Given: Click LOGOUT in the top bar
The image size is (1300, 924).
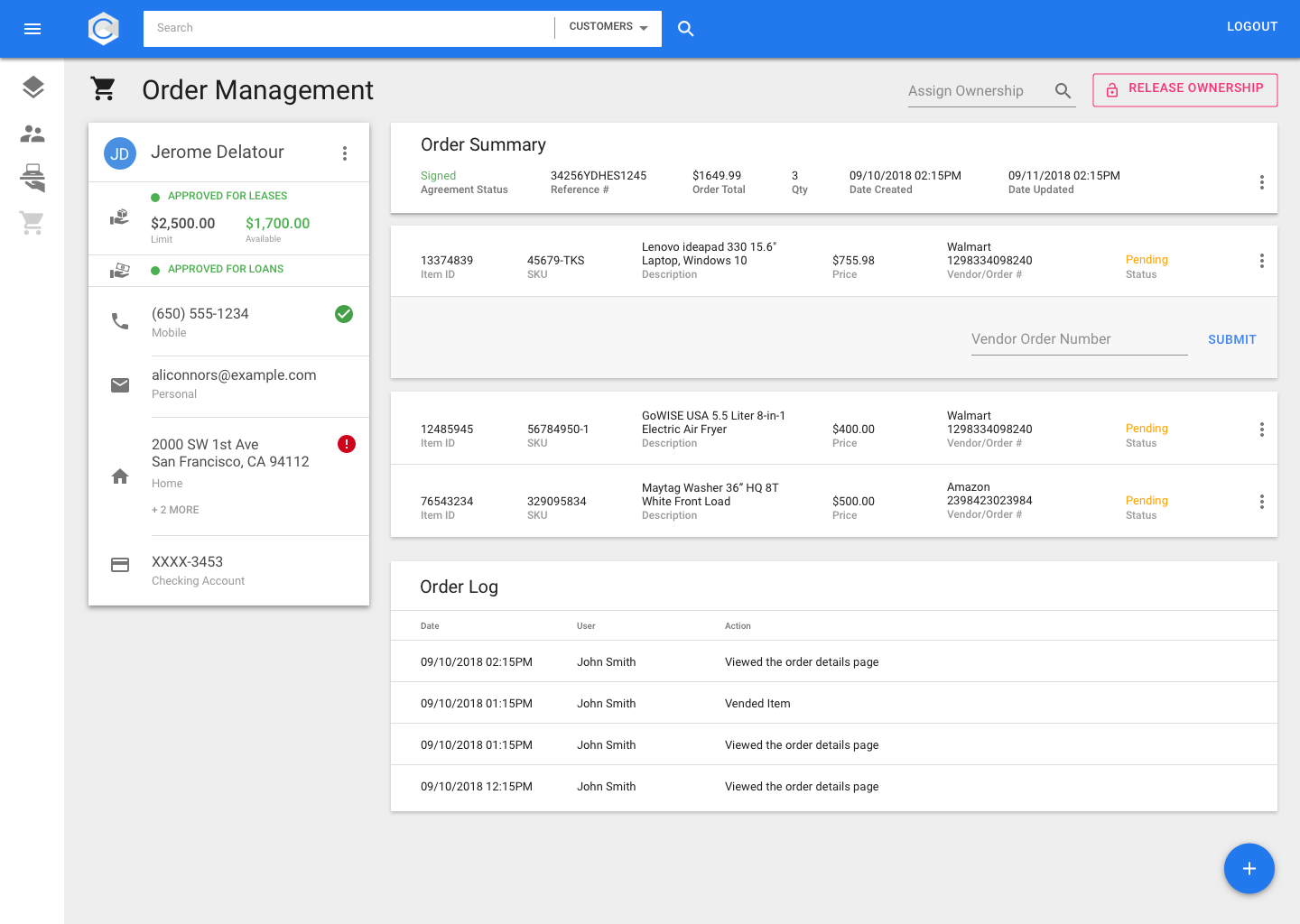Looking at the screenshot, I should point(1251,27).
